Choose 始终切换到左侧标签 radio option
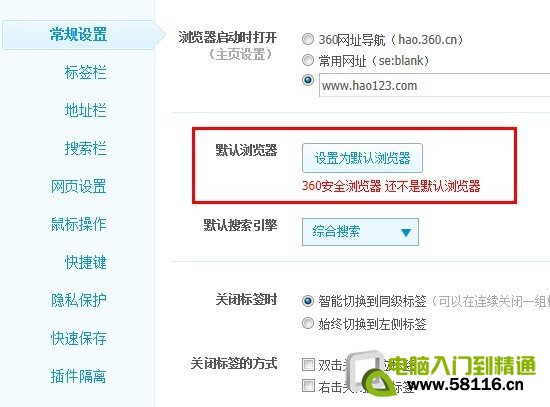 (308, 323)
